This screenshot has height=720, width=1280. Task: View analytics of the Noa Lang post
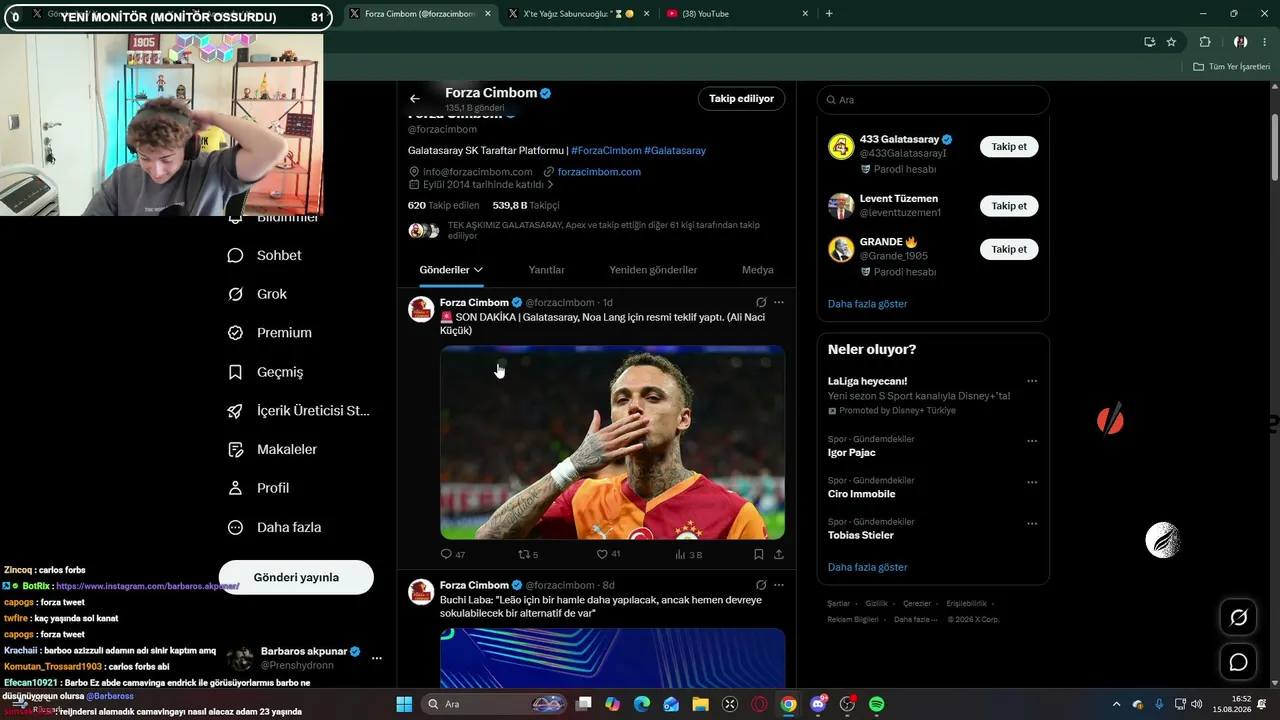[x=689, y=554]
